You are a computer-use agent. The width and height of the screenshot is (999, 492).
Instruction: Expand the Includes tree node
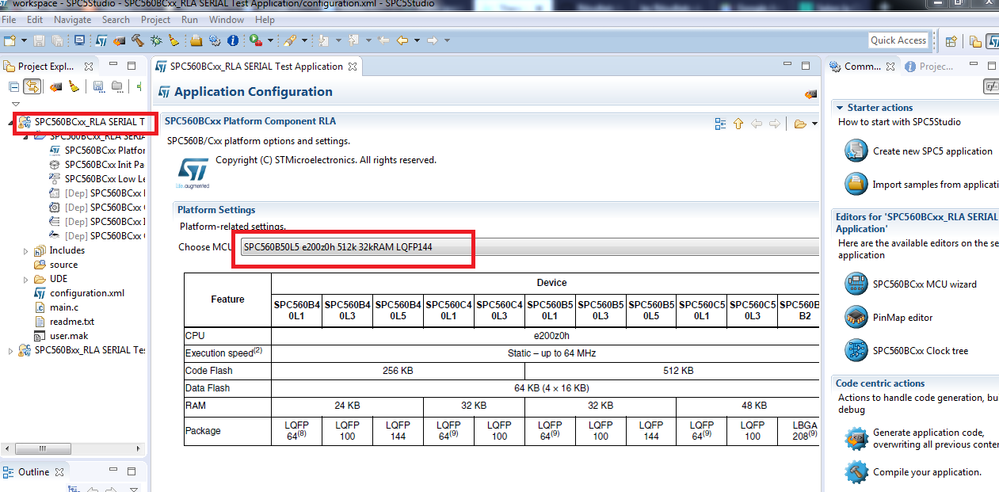click(x=25, y=250)
